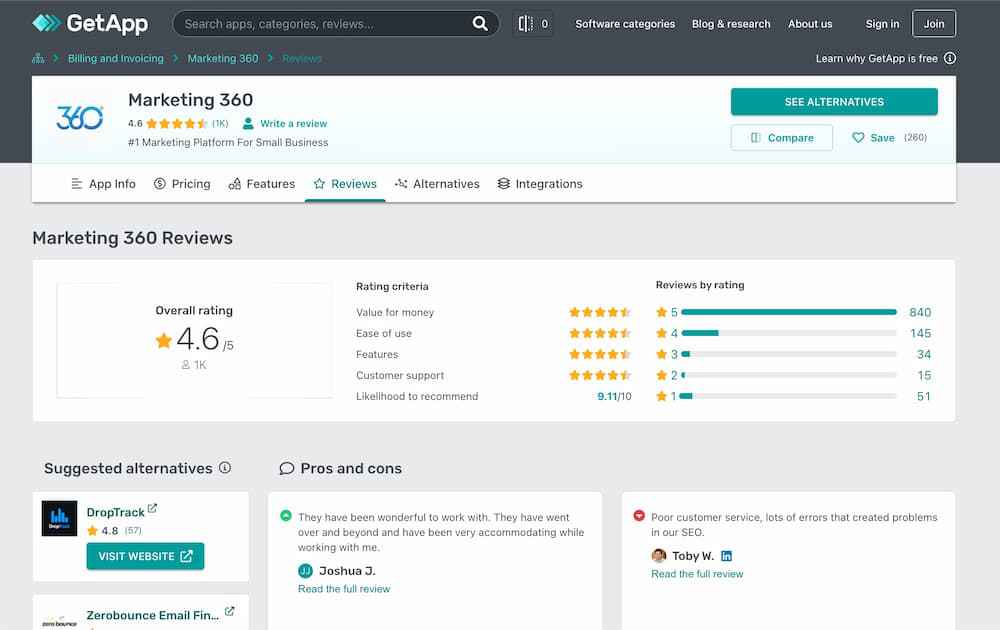Click the header star rating of Marketing 360

(x=177, y=124)
